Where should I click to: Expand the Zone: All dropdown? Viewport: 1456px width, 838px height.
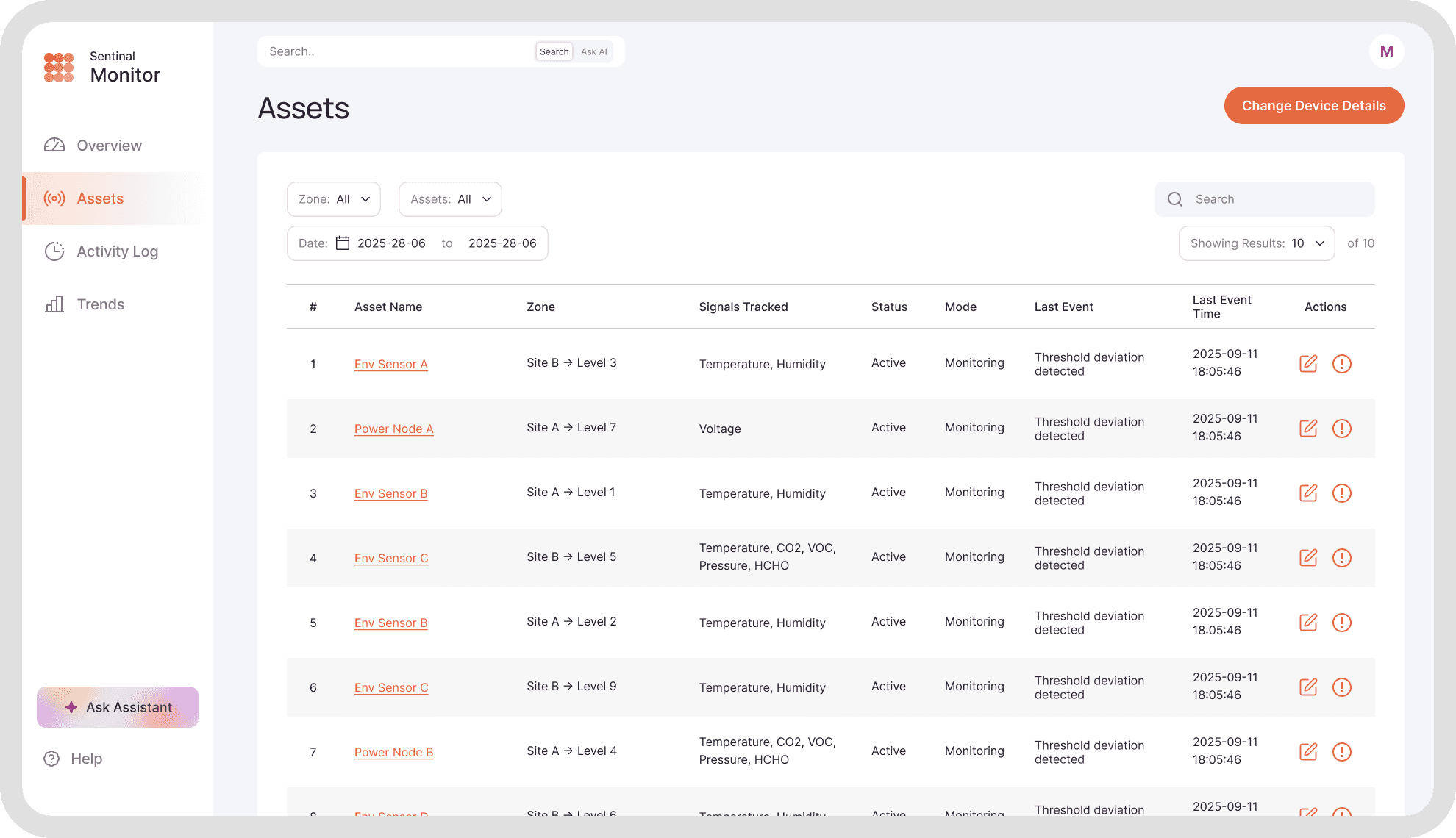334,199
